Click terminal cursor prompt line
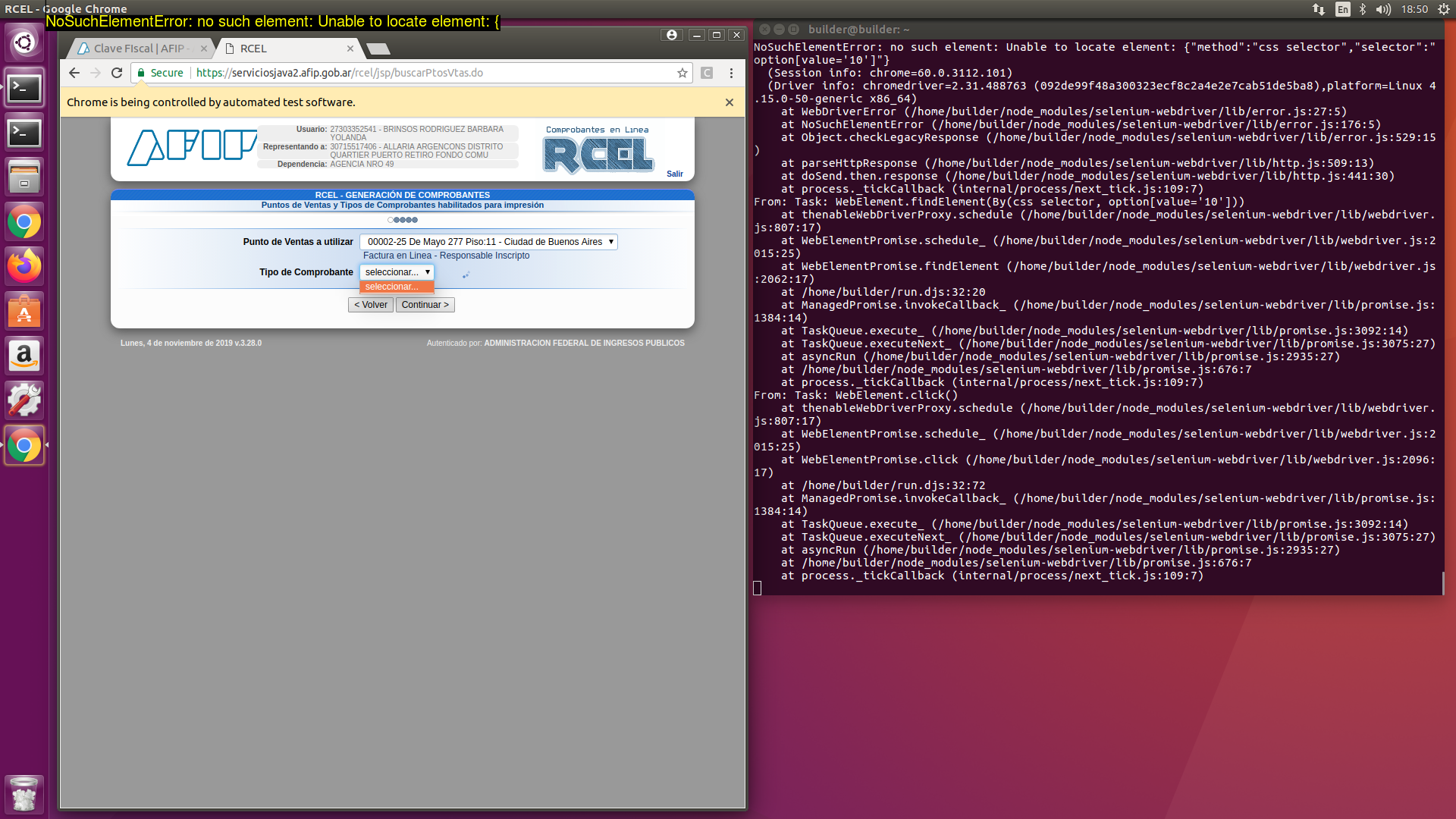This screenshot has height=819, width=1456. [x=758, y=588]
